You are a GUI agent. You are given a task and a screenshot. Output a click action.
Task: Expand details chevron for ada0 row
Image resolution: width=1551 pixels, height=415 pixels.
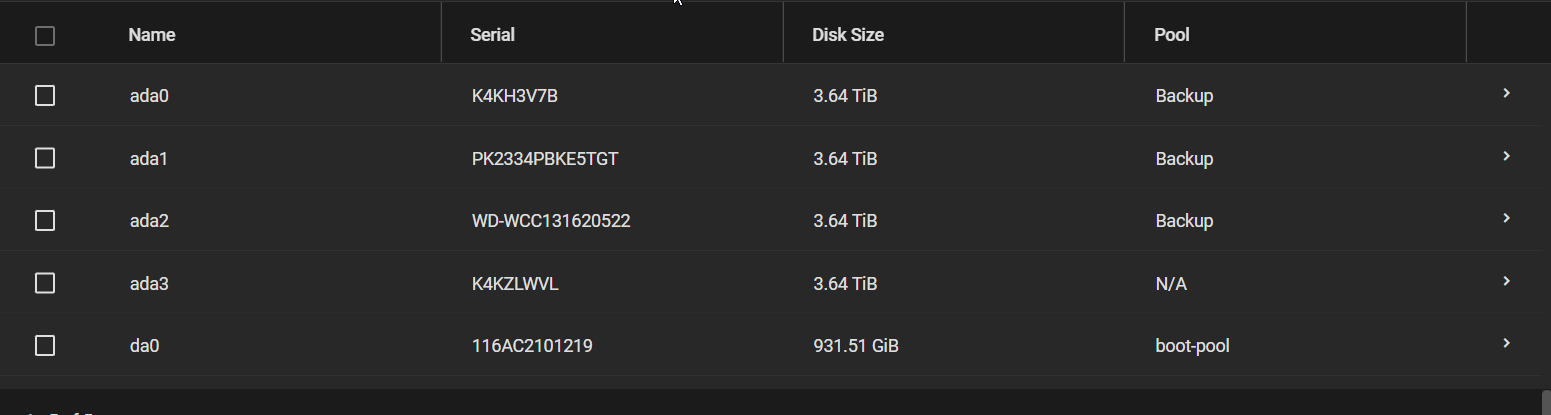pyautogui.click(x=1506, y=93)
